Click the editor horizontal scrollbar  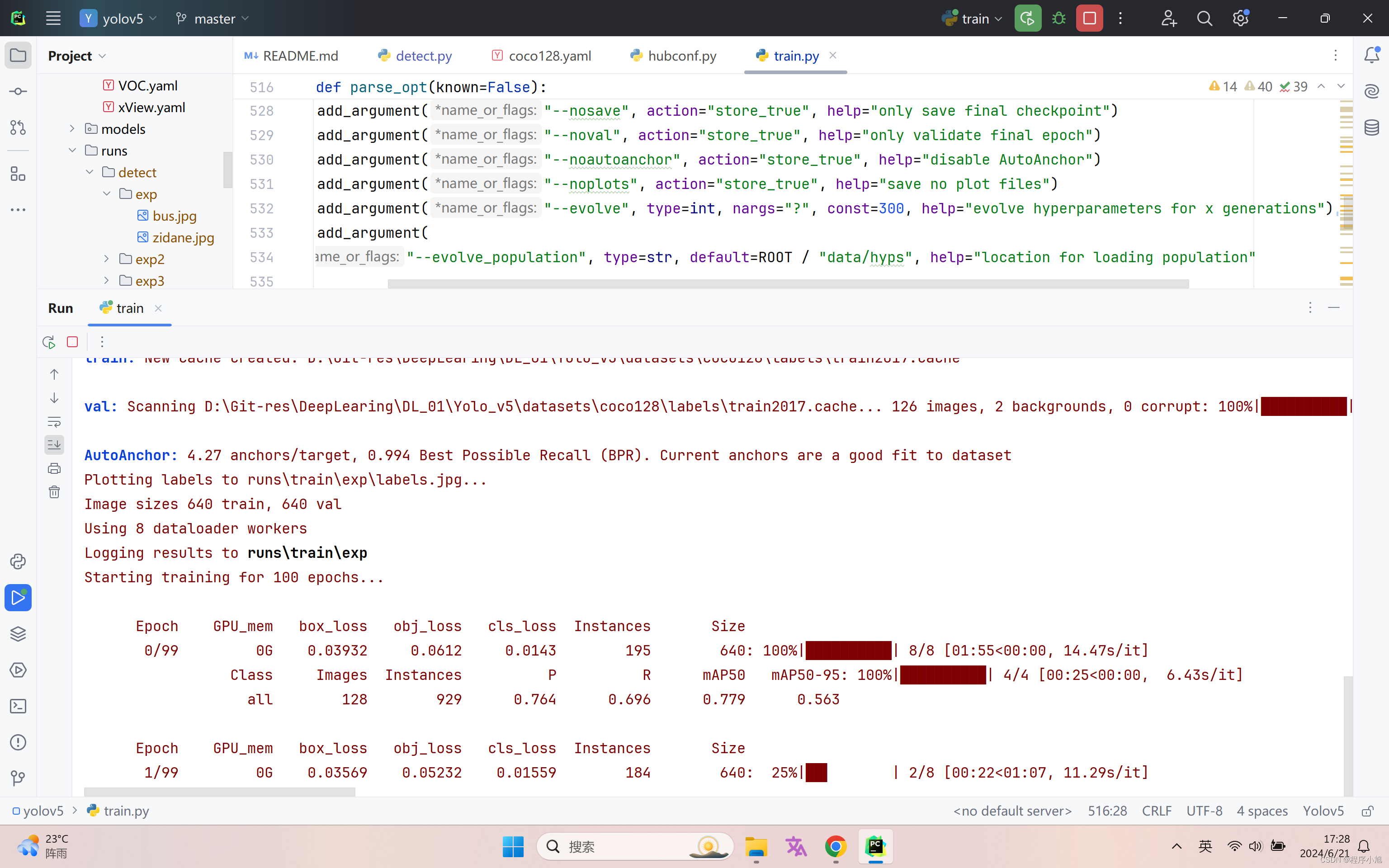[788, 283]
